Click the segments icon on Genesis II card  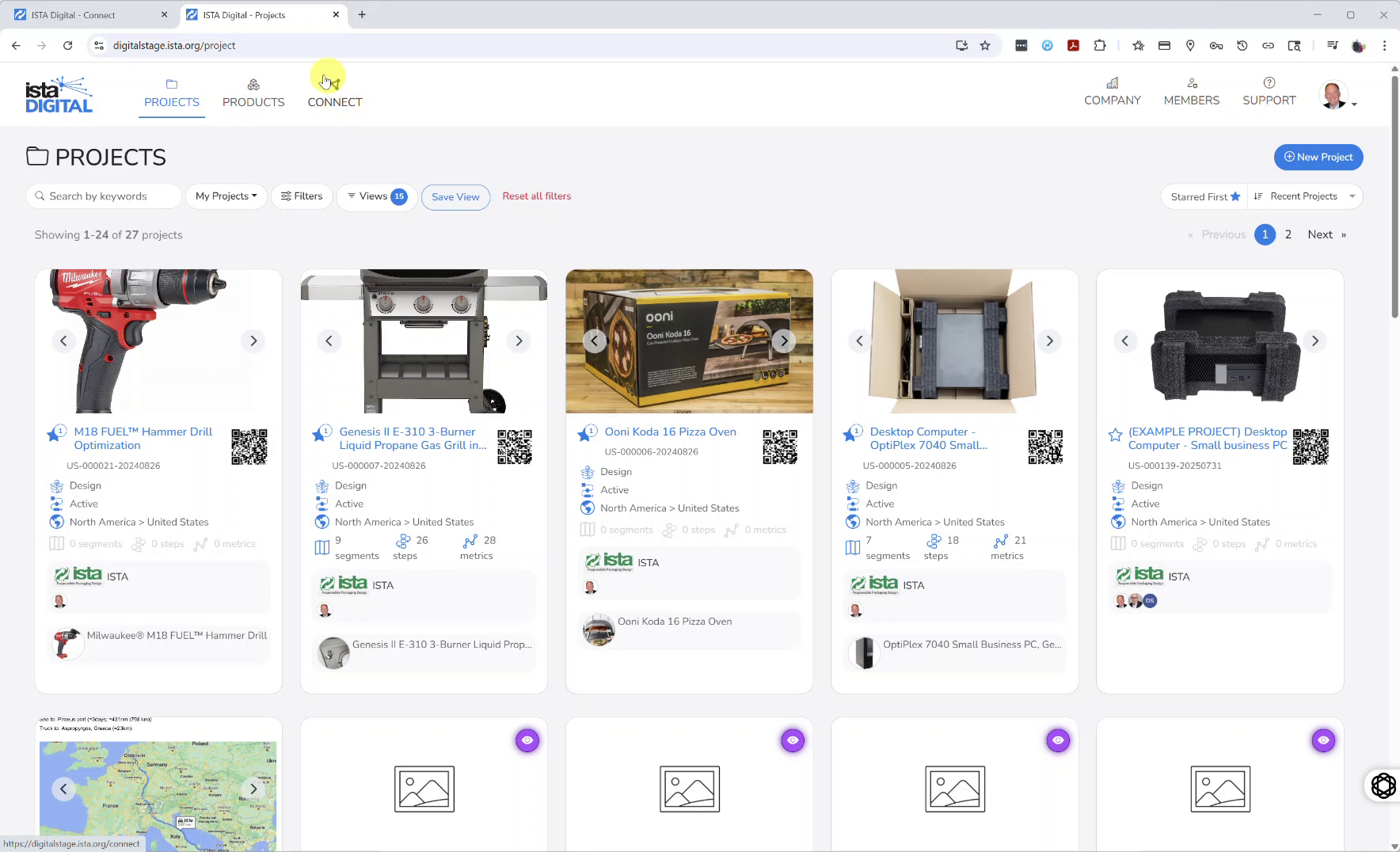pyautogui.click(x=321, y=547)
